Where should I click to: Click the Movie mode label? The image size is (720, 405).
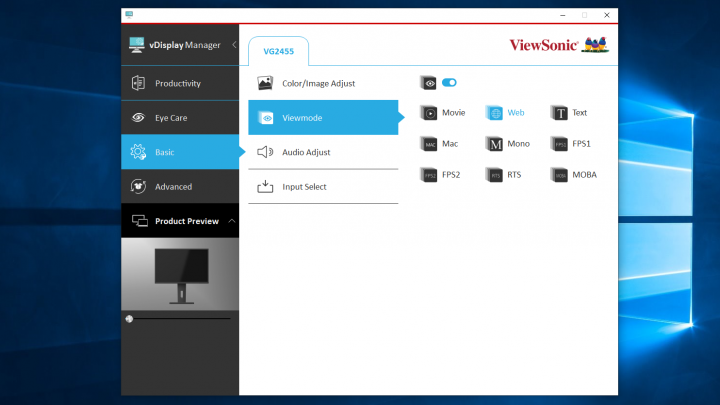(453, 112)
